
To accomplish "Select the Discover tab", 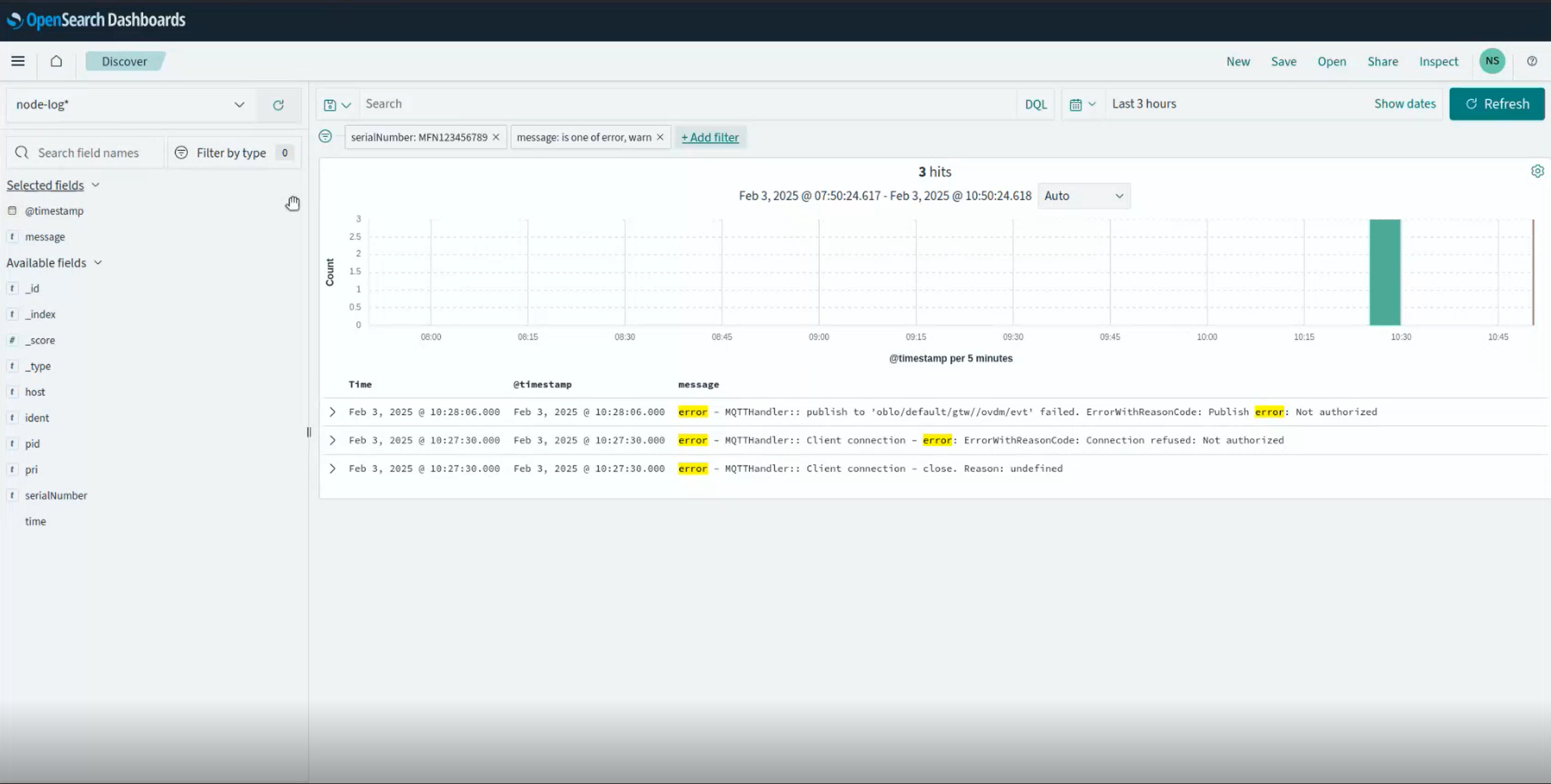I will point(125,61).
